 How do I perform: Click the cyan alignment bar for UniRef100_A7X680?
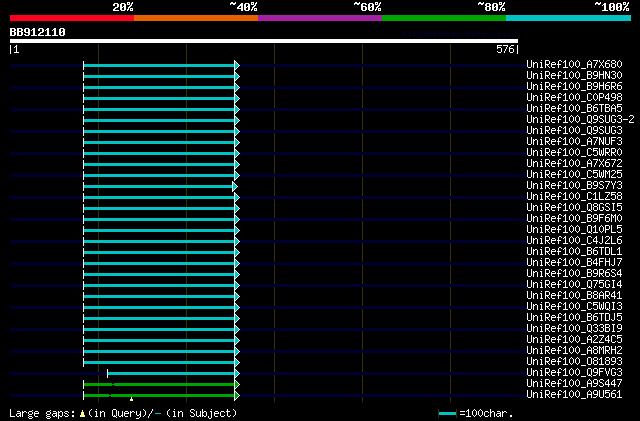pyautogui.click(x=159, y=65)
